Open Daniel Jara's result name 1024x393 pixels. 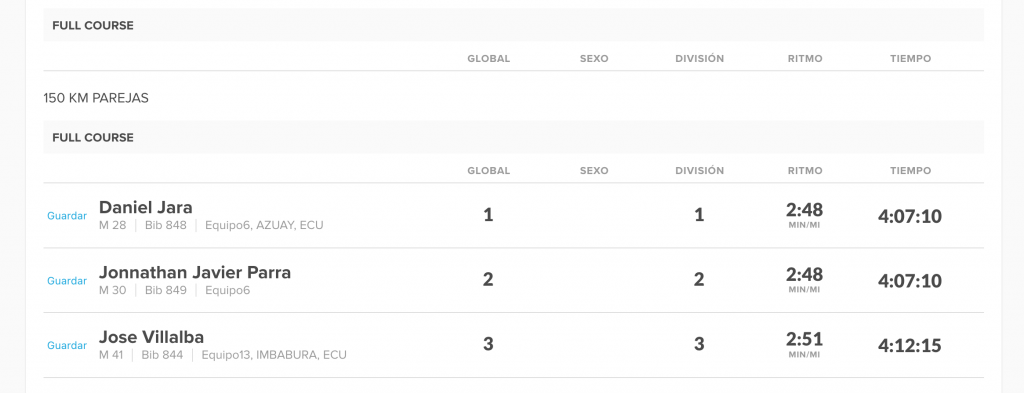[x=146, y=208]
